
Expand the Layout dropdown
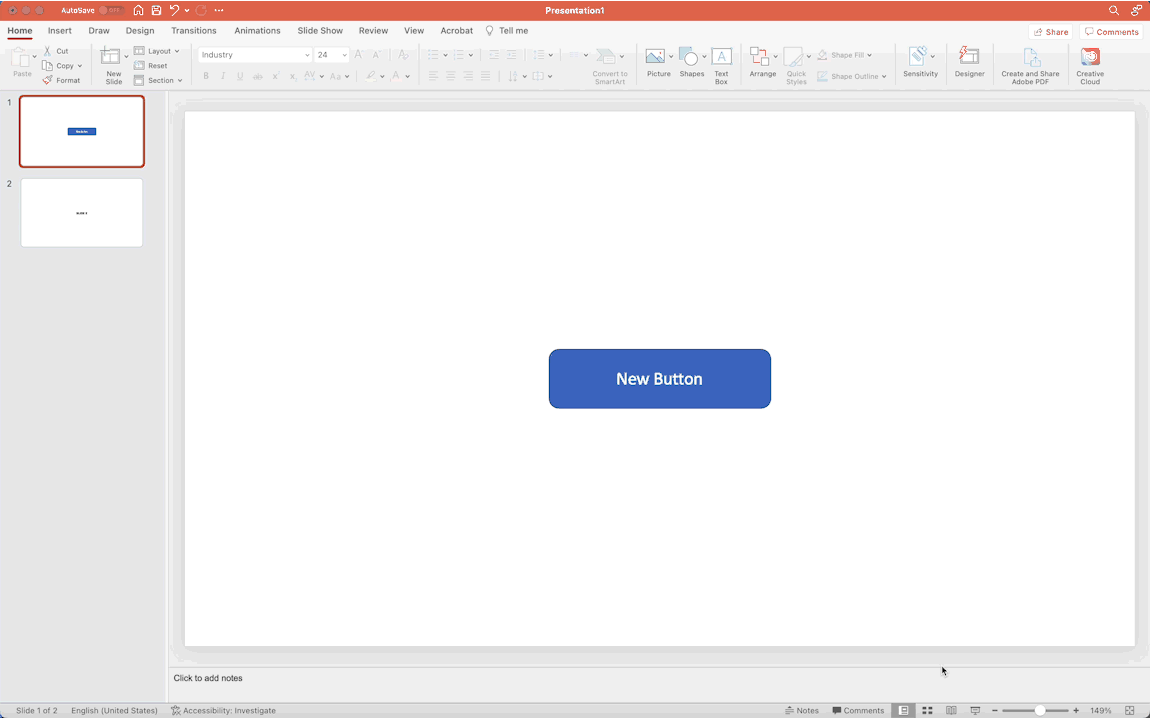coord(158,51)
